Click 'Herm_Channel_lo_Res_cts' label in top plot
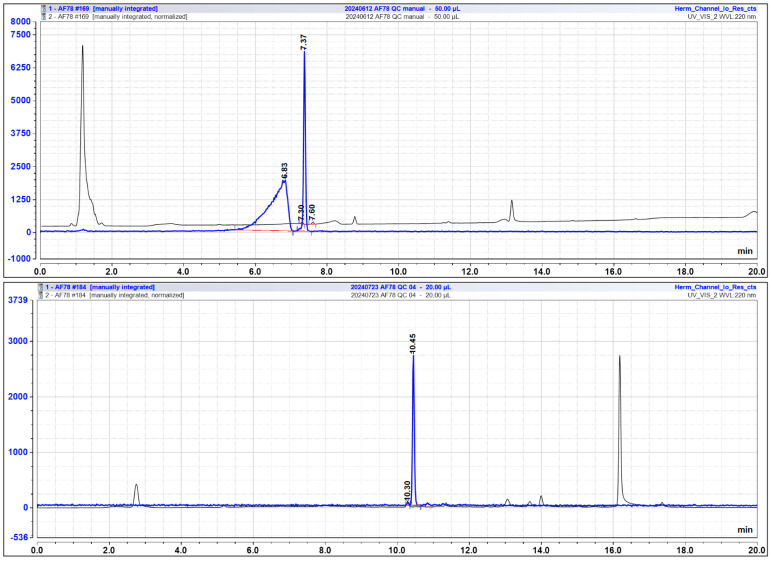 pyautogui.click(x=715, y=9)
